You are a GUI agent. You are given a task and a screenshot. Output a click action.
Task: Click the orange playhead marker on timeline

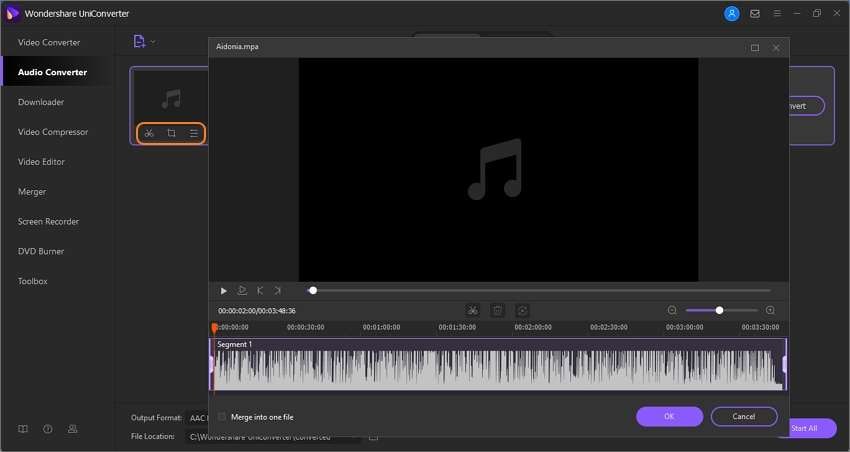click(x=214, y=327)
